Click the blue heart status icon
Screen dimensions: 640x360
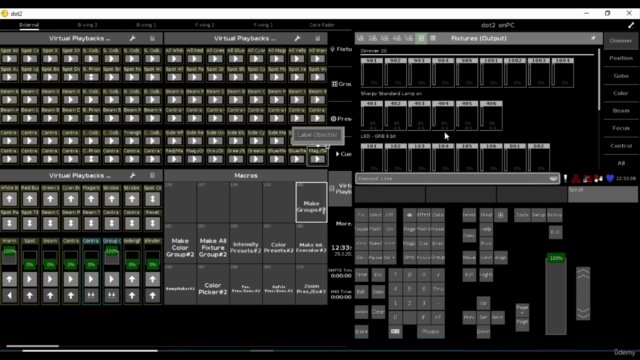tap(610, 178)
